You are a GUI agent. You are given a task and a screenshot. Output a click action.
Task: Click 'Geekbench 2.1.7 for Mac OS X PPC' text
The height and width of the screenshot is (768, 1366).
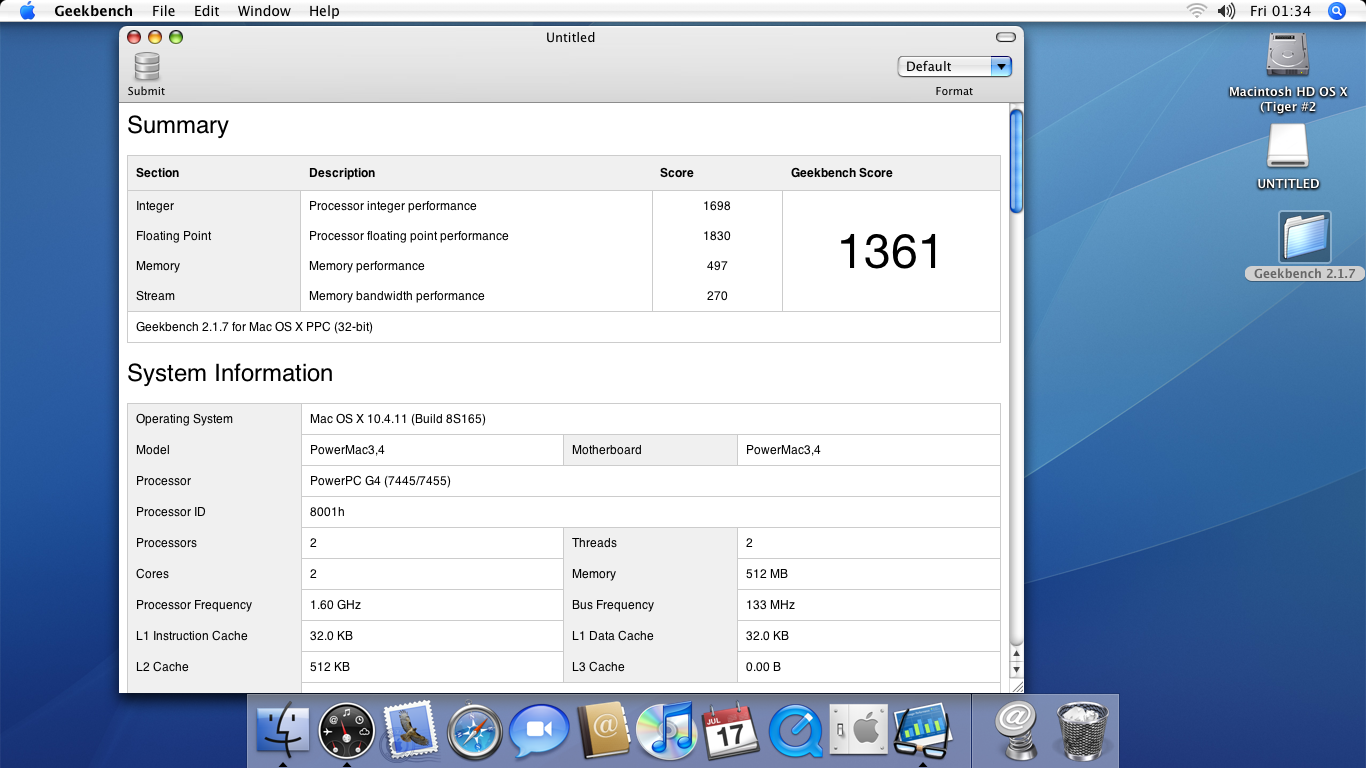(x=254, y=327)
